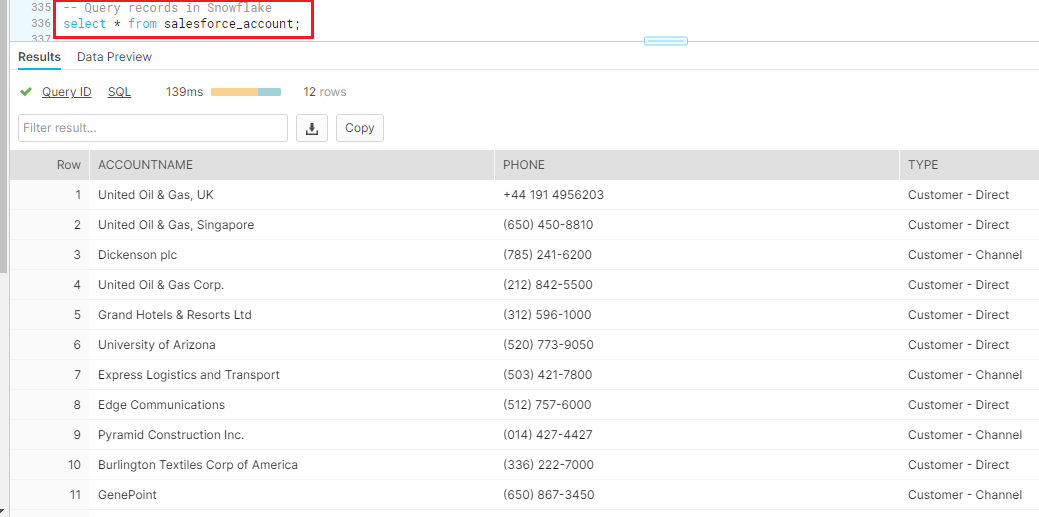The width and height of the screenshot is (1039, 517).
Task: Select the University of Arizona cell
Action: (156, 345)
